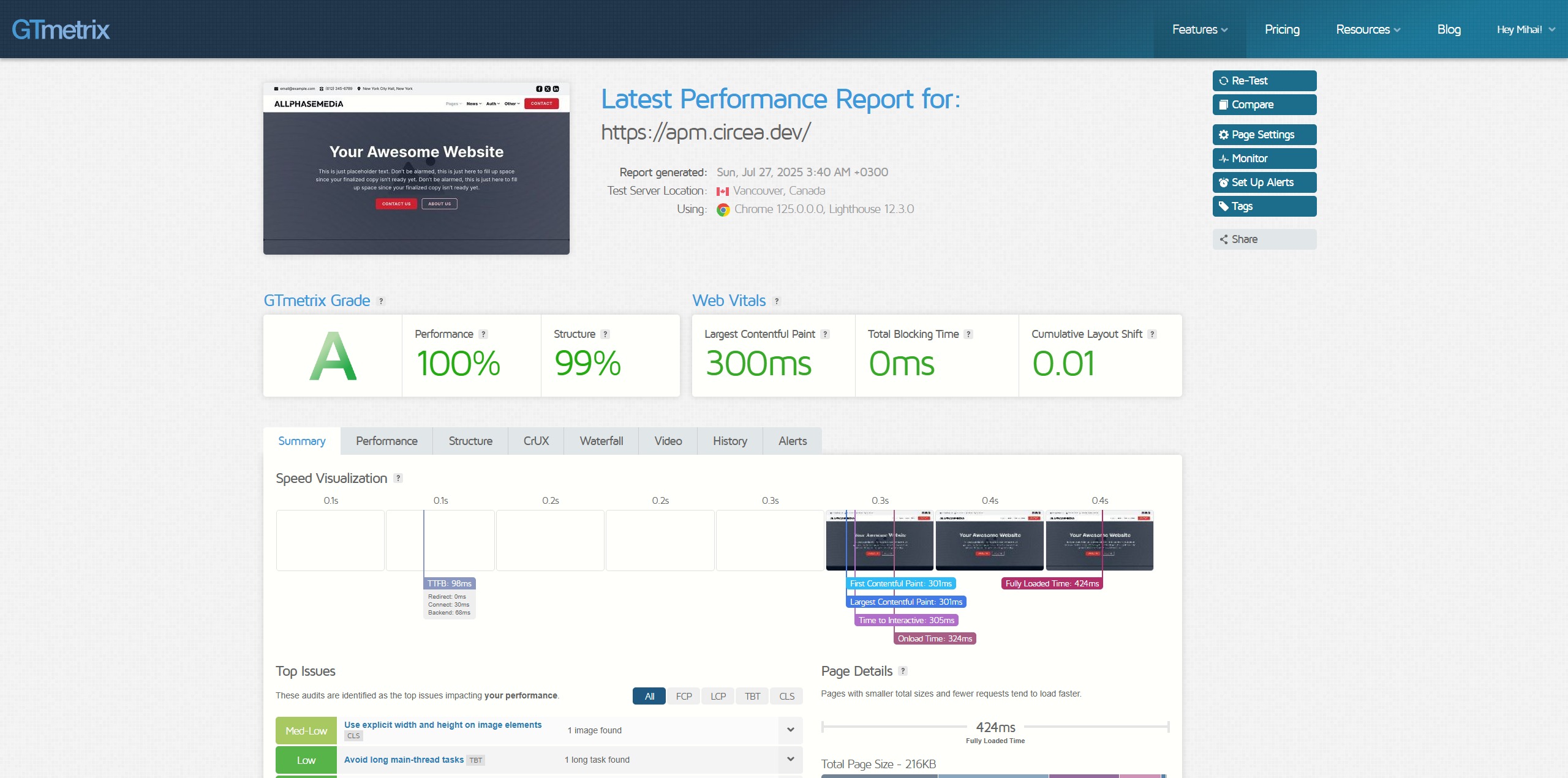
Task: Click Set Up Alerts
Action: pos(1264,182)
